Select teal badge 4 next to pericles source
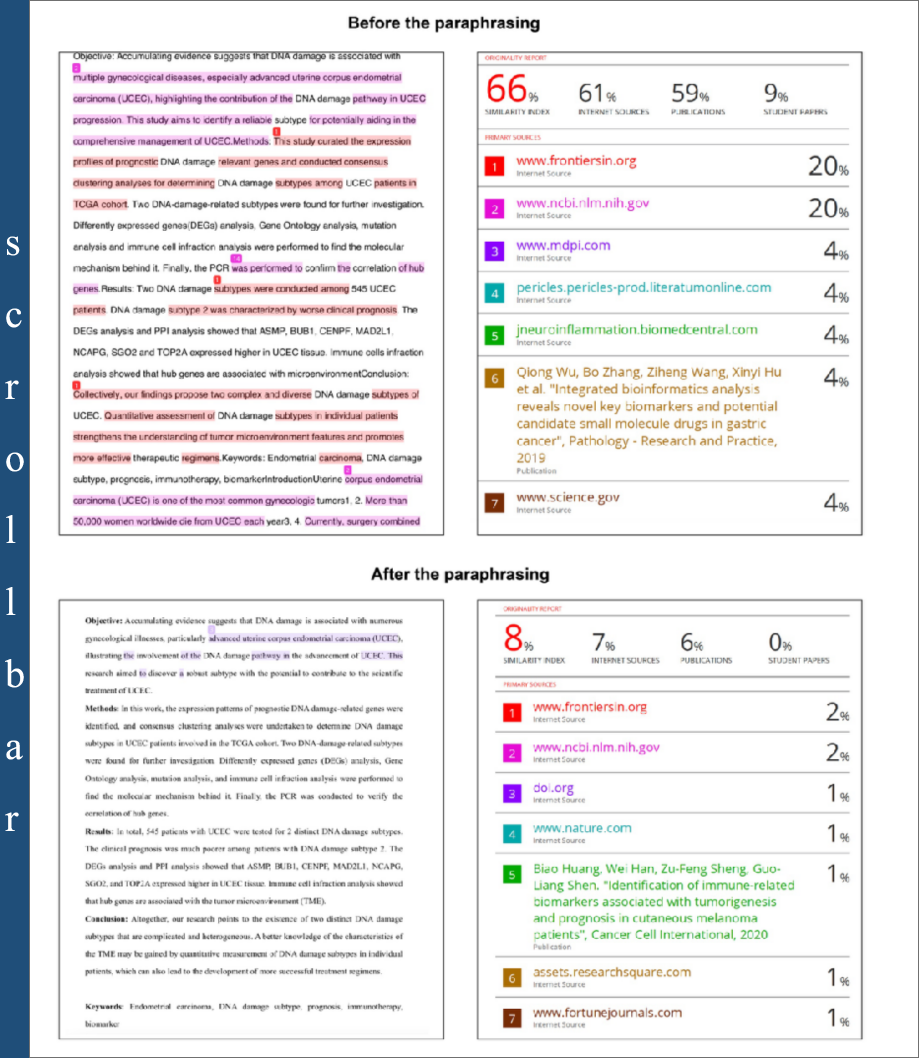This screenshot has height=1058, width=919. pos(495,293)
